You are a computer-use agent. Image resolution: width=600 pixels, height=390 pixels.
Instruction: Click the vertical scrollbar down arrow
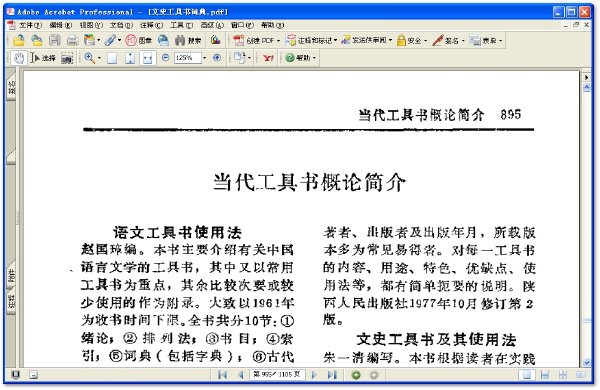587,362
